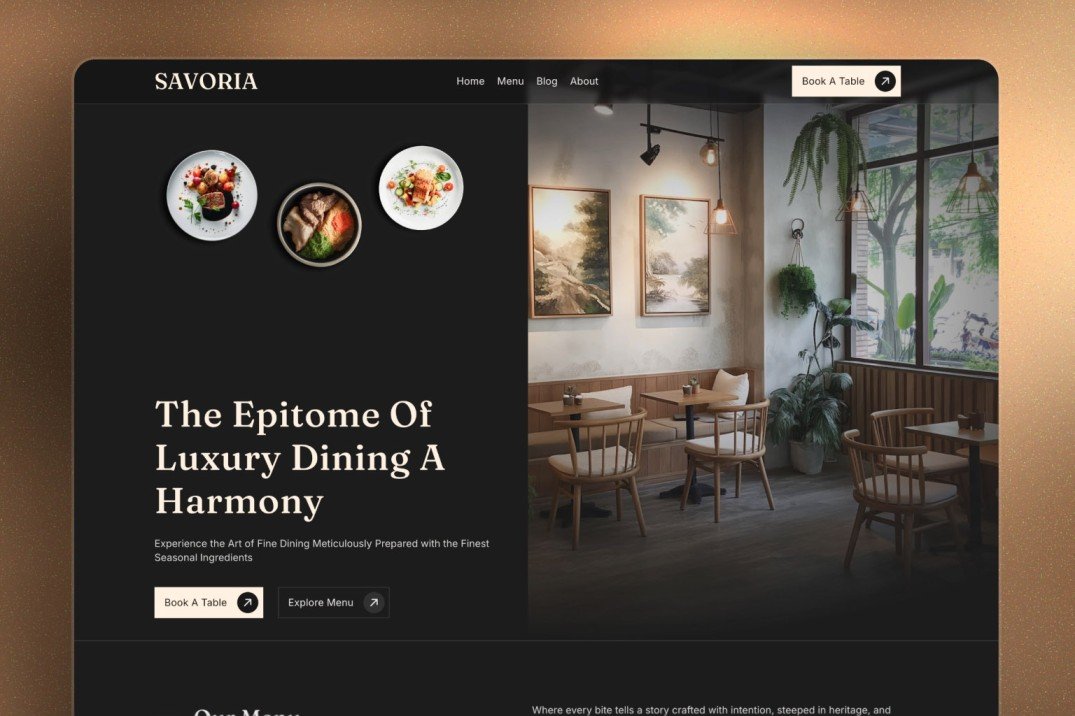
Task: Click the Where every bite tells a story text
Action: 711,710
